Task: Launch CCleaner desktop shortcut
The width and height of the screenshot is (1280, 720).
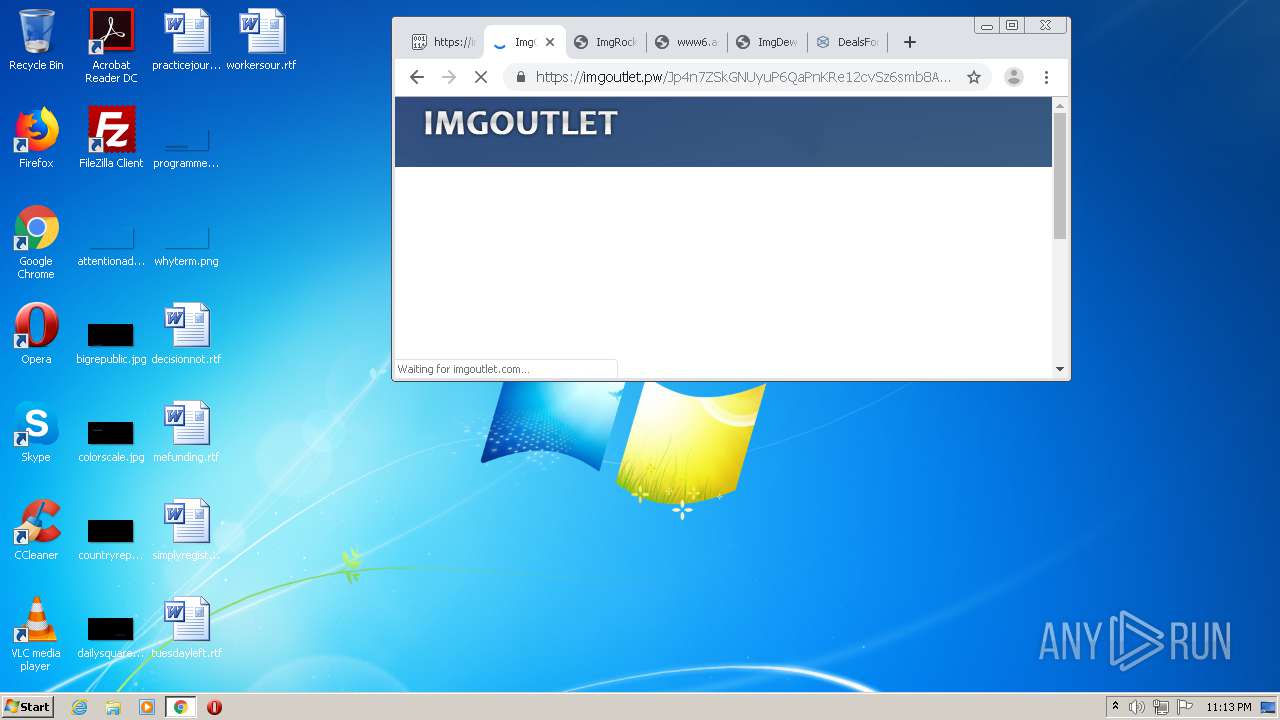Action: pyautogui.click(x=36, y=530)
